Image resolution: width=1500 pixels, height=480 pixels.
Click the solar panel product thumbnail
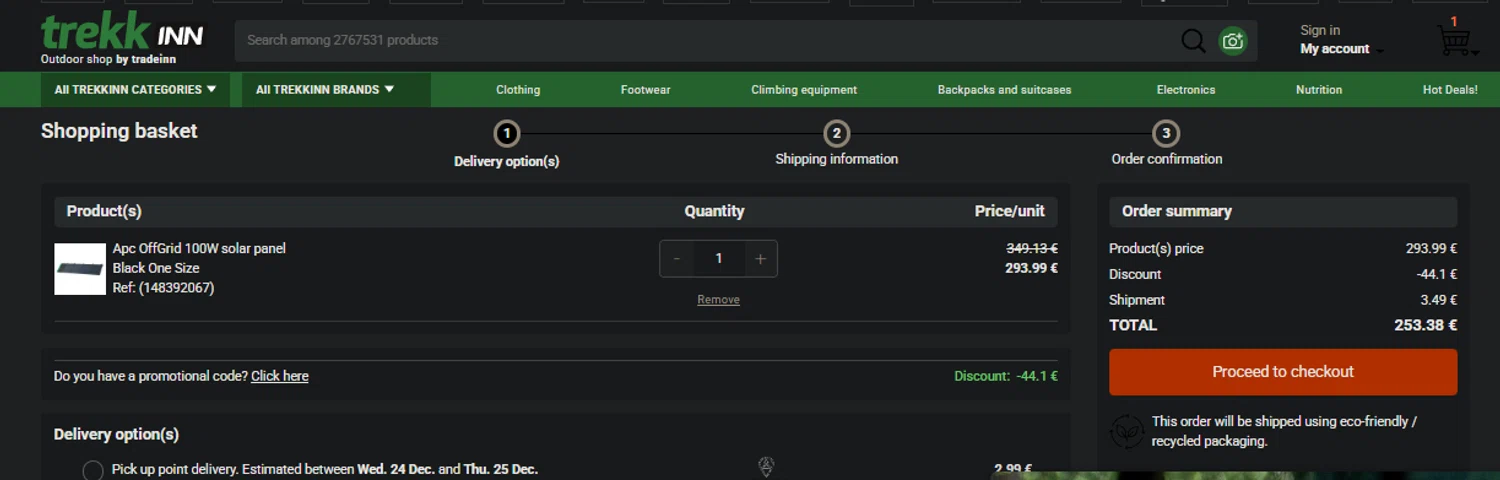[x=80, y=269]
